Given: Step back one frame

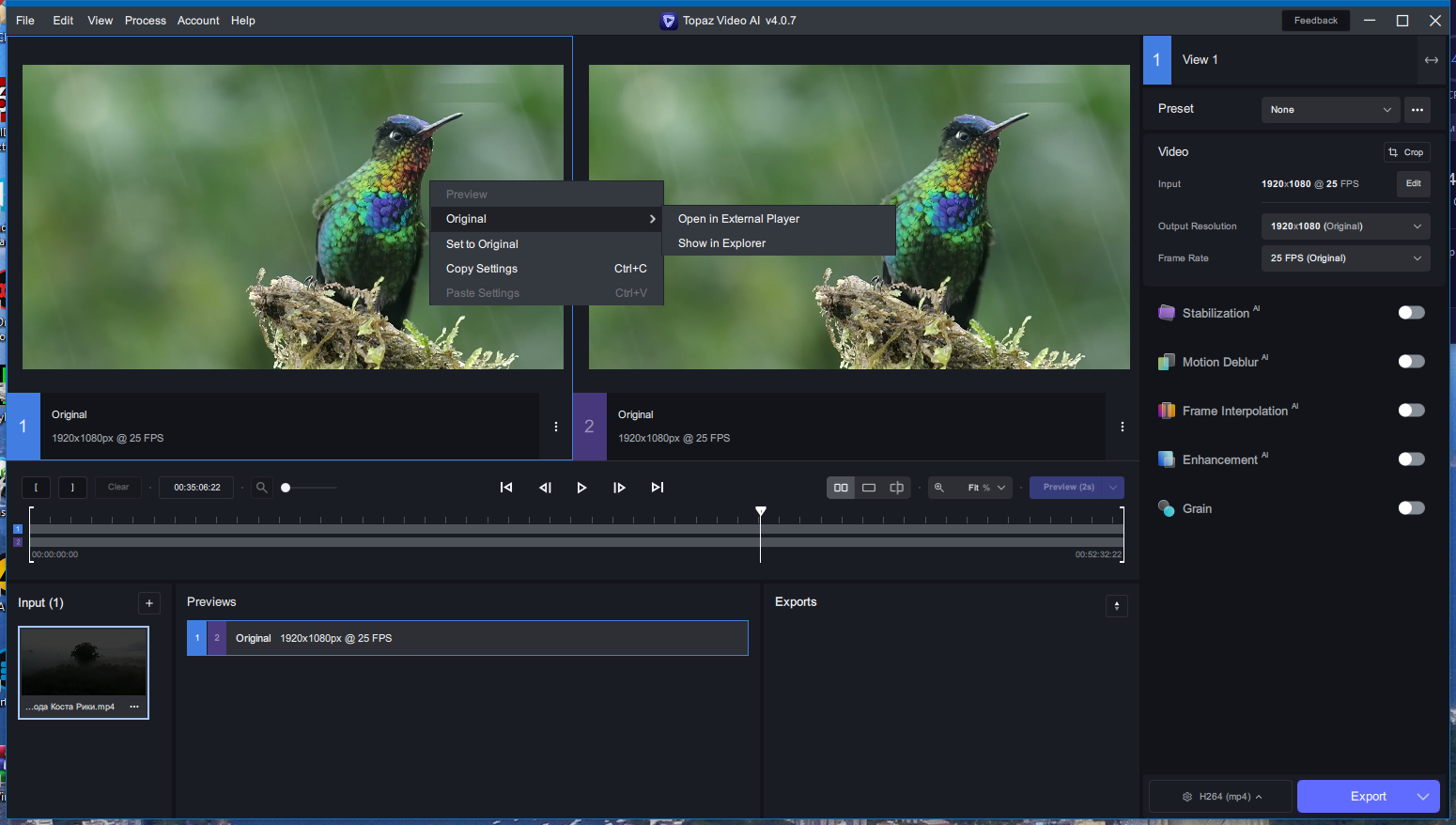Looking at the screenshot, I should pos(545,487).
